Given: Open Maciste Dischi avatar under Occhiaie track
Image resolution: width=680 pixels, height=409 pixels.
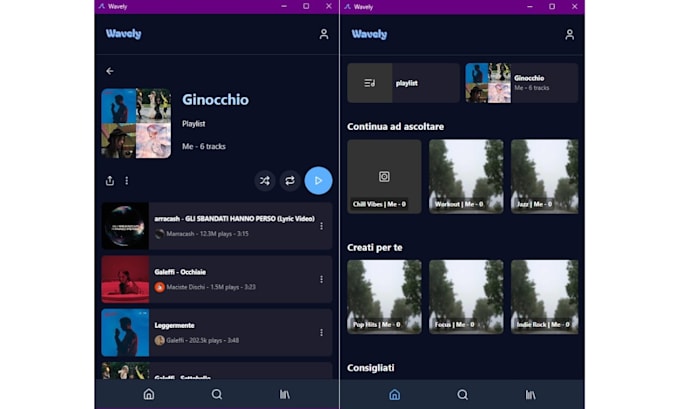Looking at the screenshot, I should tap(160, 287).
